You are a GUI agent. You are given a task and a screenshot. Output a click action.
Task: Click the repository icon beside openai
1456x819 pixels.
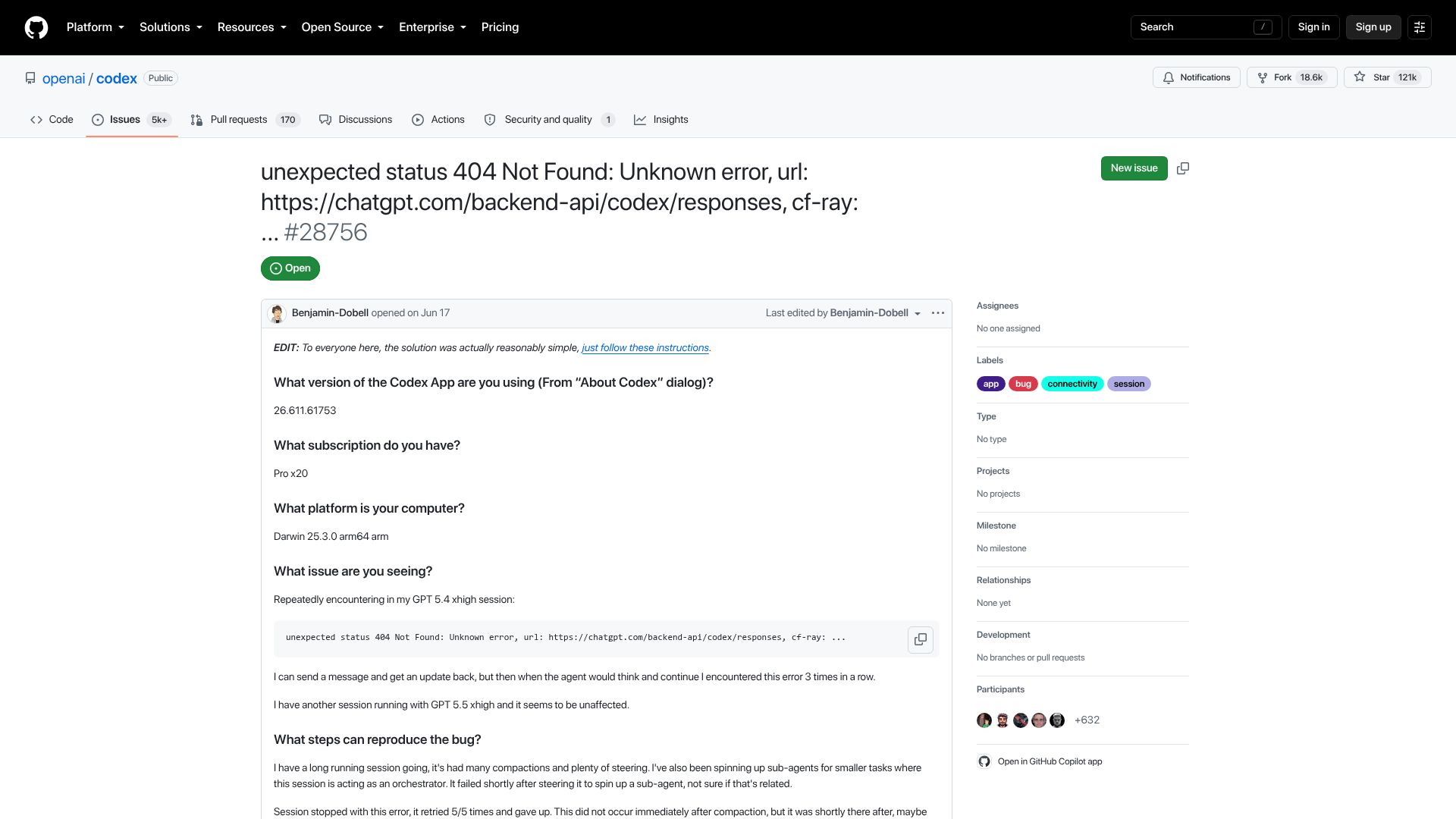[30, 78]
